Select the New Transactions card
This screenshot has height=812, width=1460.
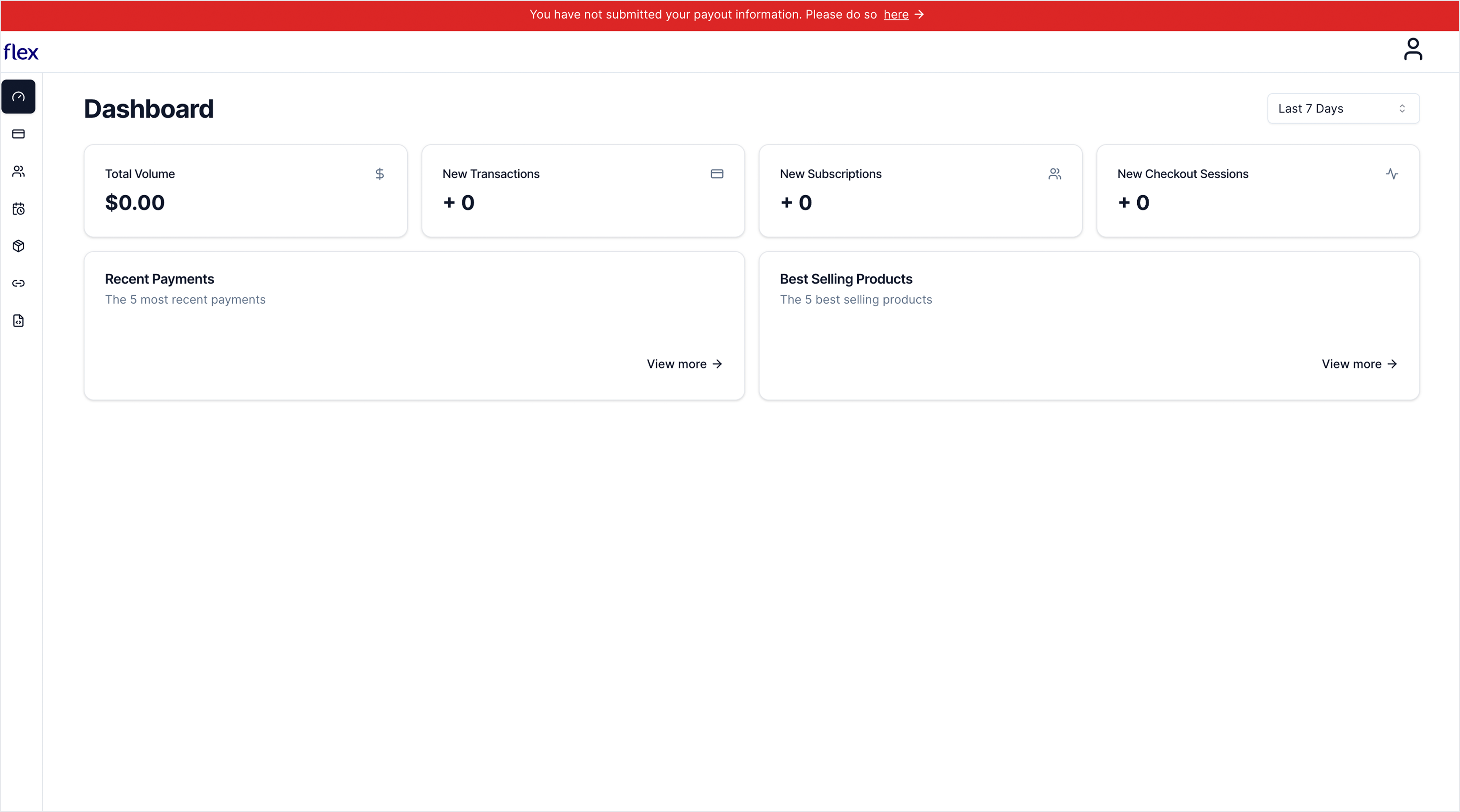(x=583, y=191)
